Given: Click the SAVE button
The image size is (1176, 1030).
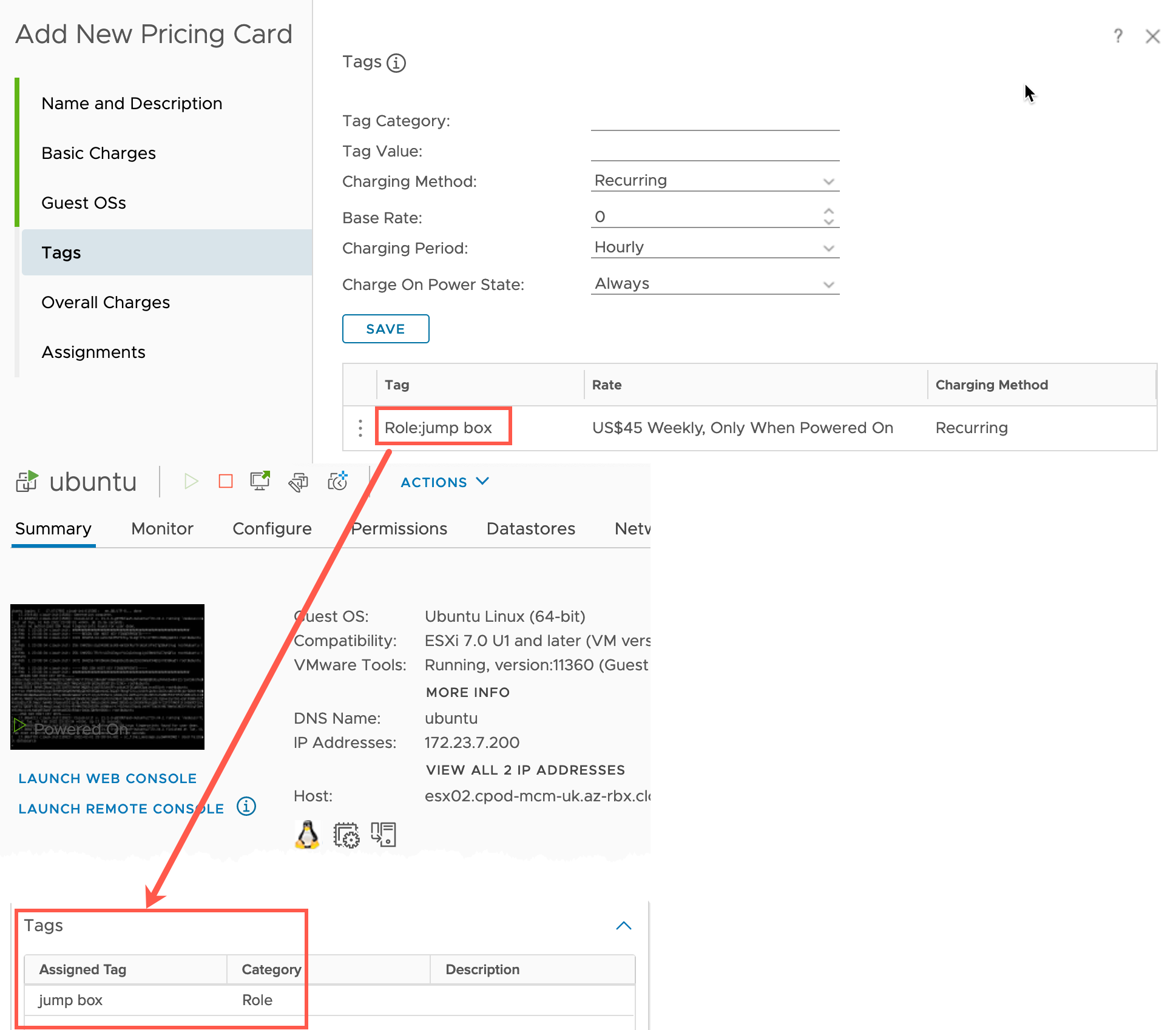Looking at the screenshot, I should 385,329.
